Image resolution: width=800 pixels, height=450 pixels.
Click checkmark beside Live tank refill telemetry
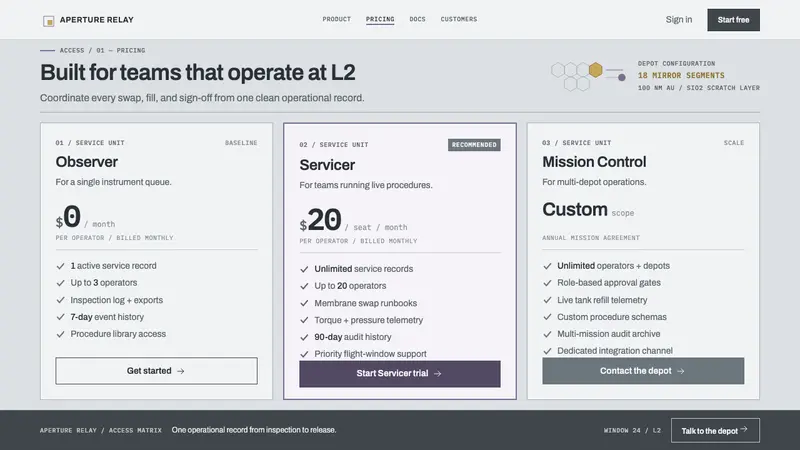pyautogui.click(x=547, y=301)
